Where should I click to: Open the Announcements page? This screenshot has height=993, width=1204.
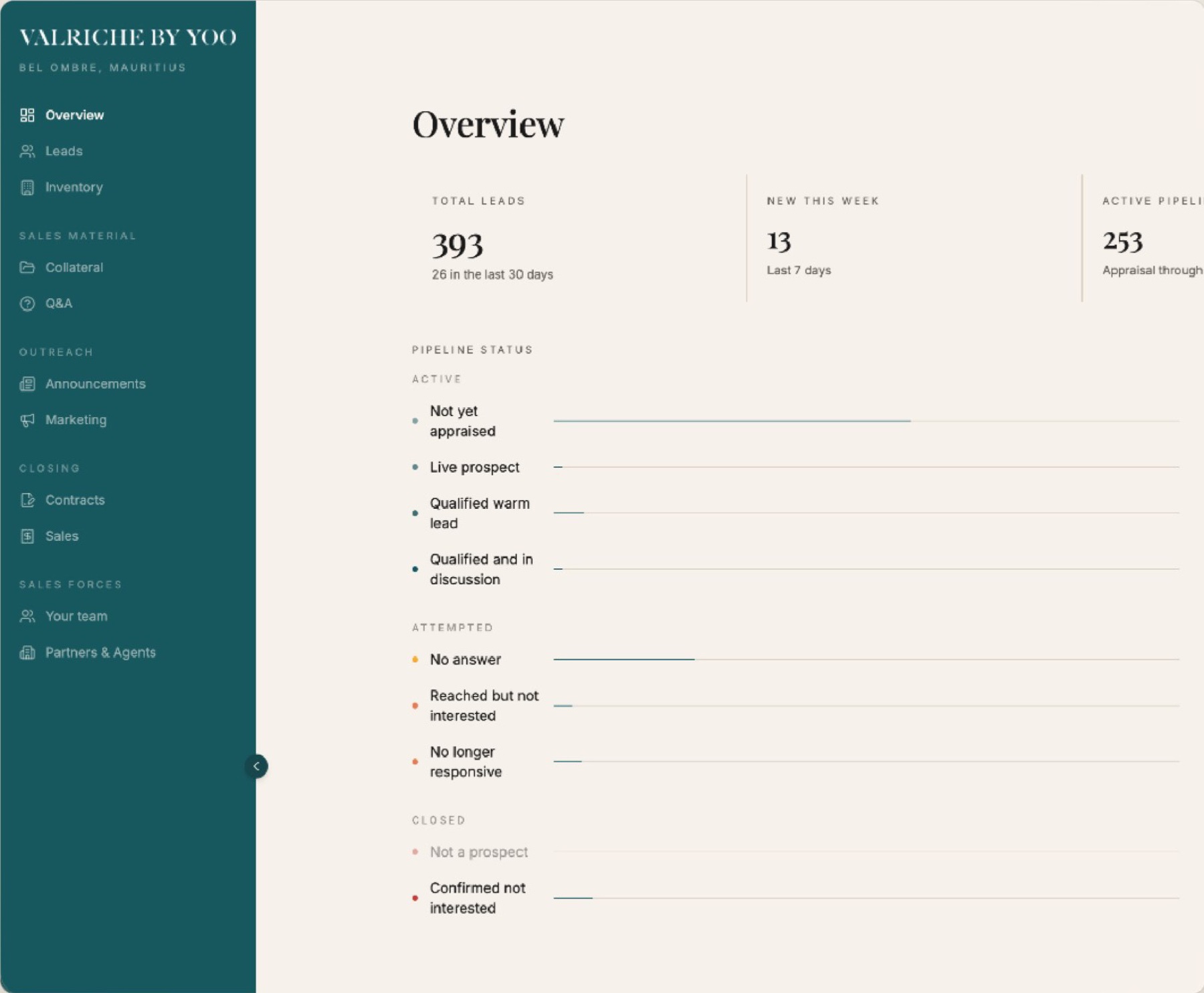click(x=96, y=384)
